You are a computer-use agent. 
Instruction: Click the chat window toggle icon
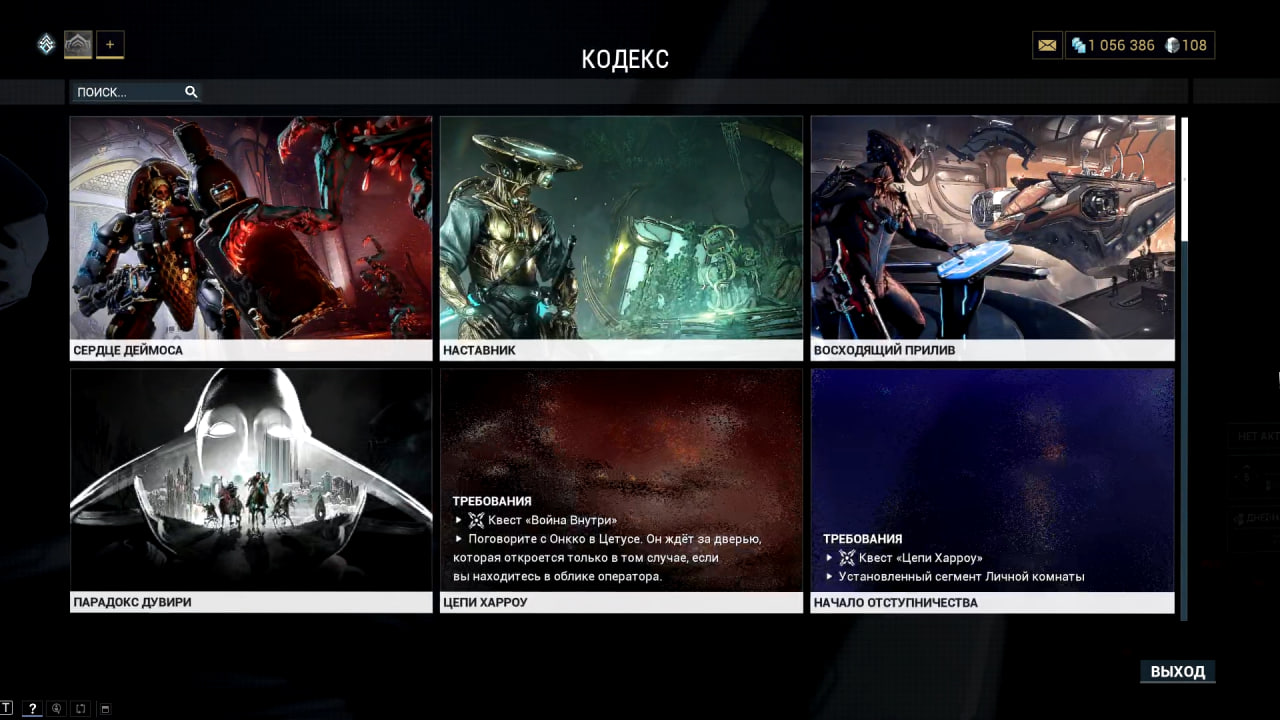[x=105, y=709]
